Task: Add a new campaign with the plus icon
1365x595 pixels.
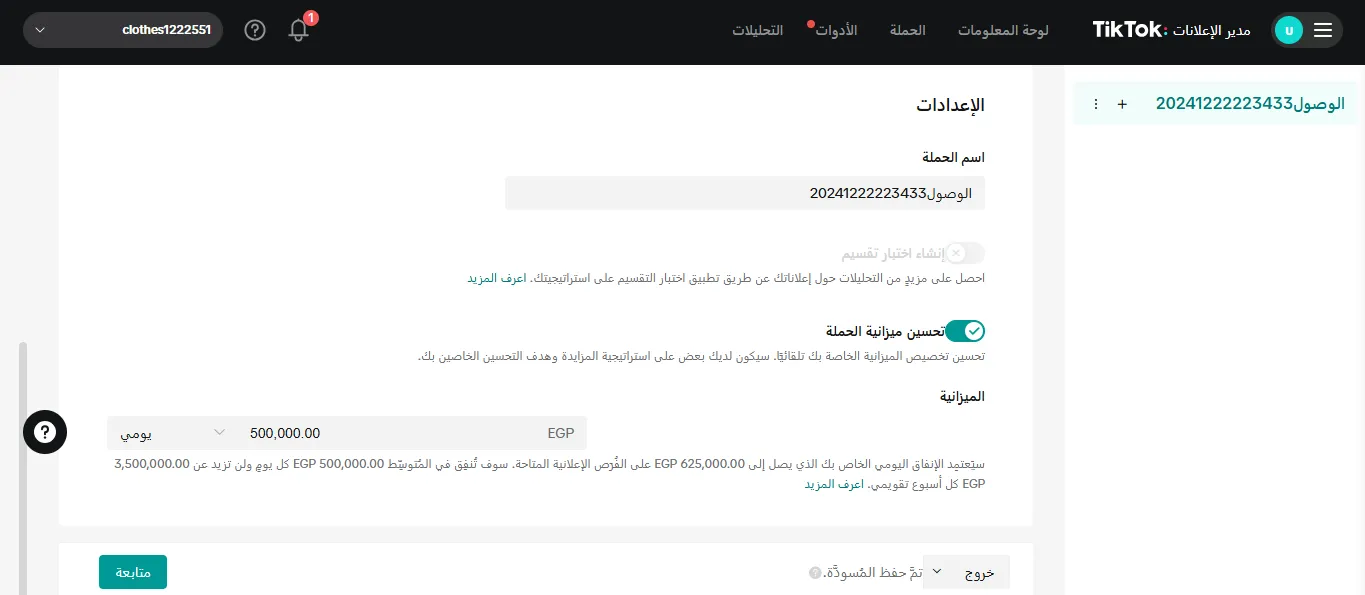Action: pyautogui.click(x=1122, y=103)
